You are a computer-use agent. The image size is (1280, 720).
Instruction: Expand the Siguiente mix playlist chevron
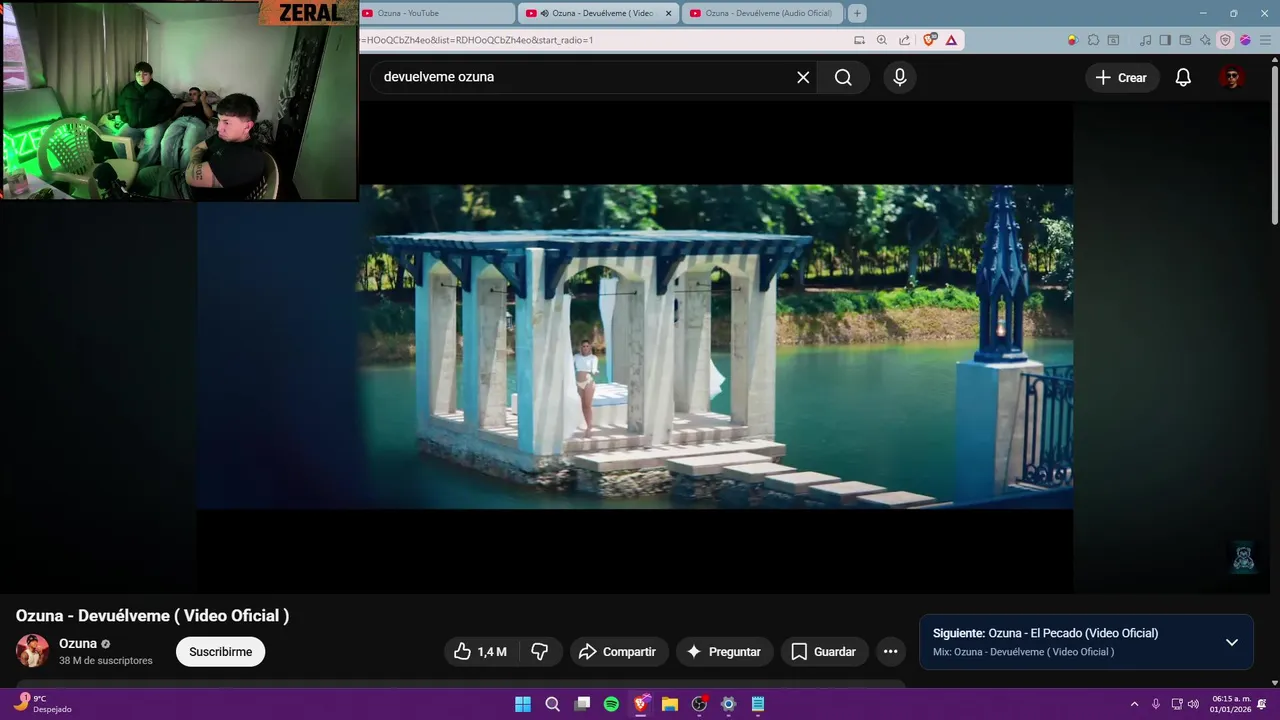point(1232,642)
